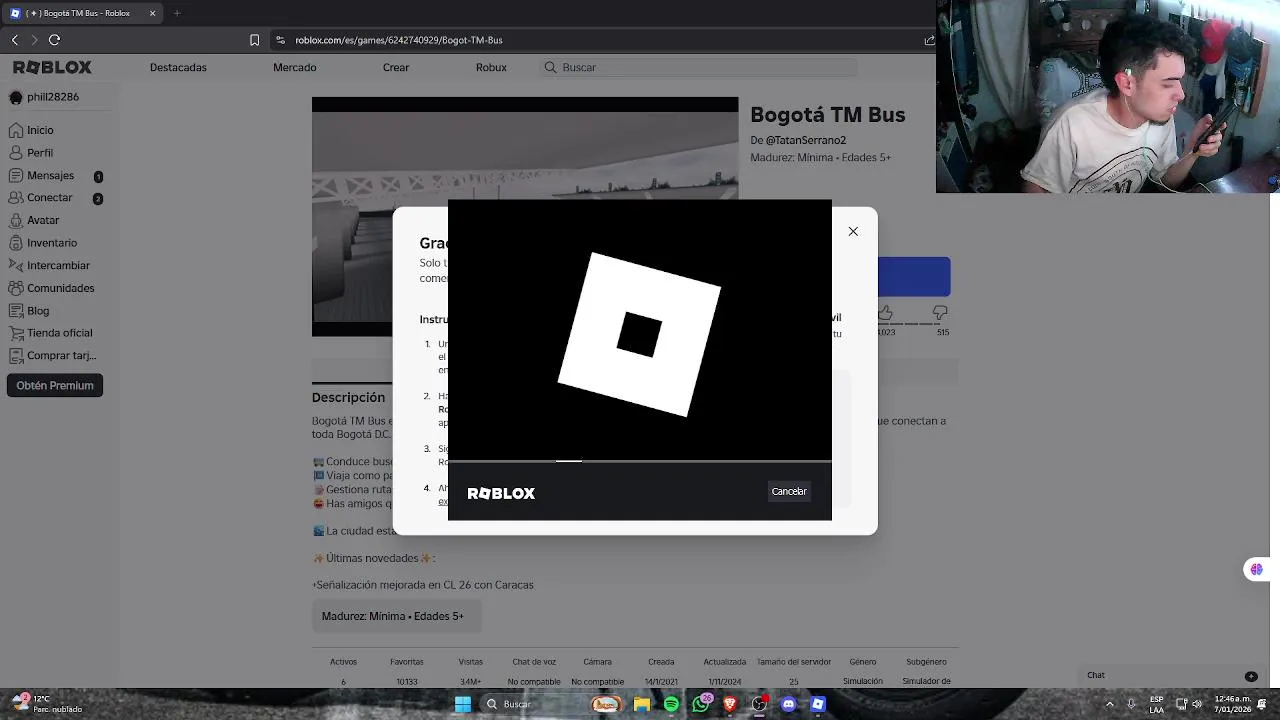Open the Chat bar
This screenshot has height=720, width=1280.
[1170, 675]
